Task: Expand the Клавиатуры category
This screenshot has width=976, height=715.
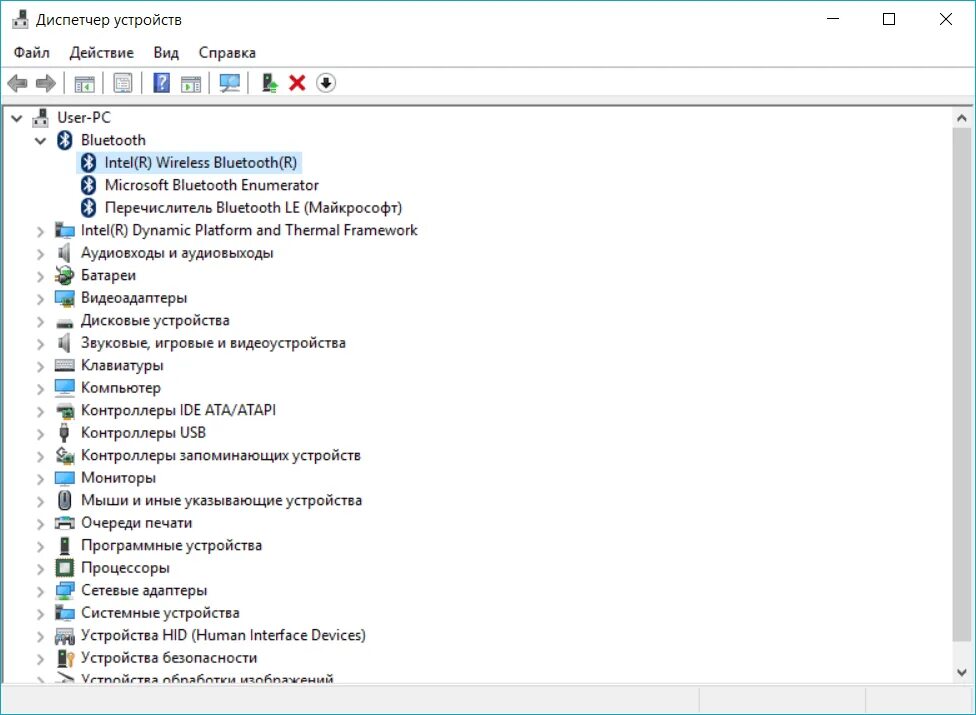Action: (x=40, y=366)
